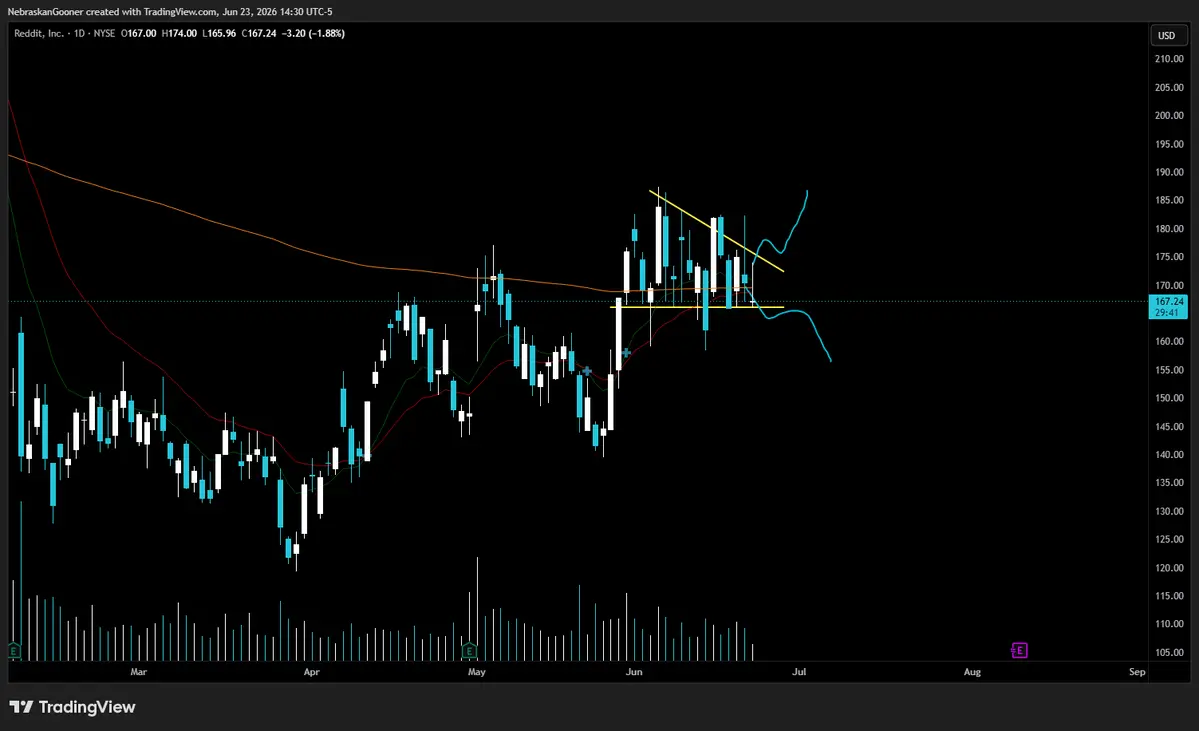The image size is (1199, 731).
Task: Click the Mar label on time axis
Action: (x=138, y=672)
